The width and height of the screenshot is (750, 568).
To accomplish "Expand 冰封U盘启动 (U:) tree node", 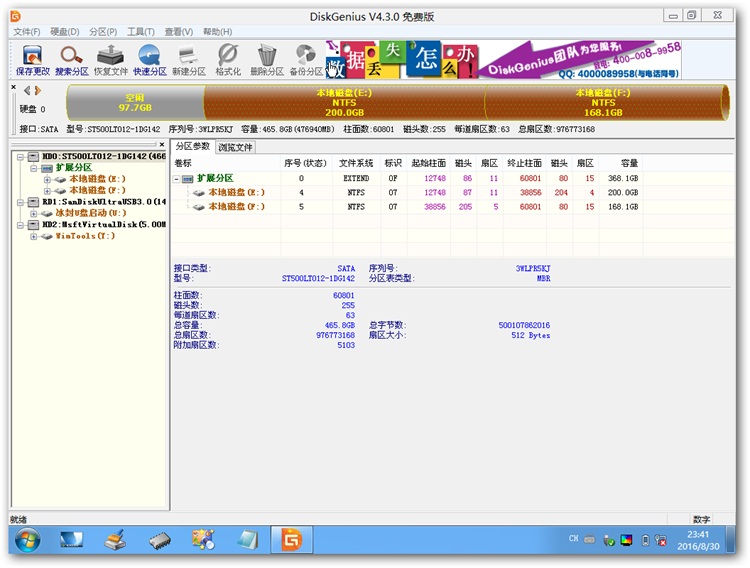I will 33,214.
